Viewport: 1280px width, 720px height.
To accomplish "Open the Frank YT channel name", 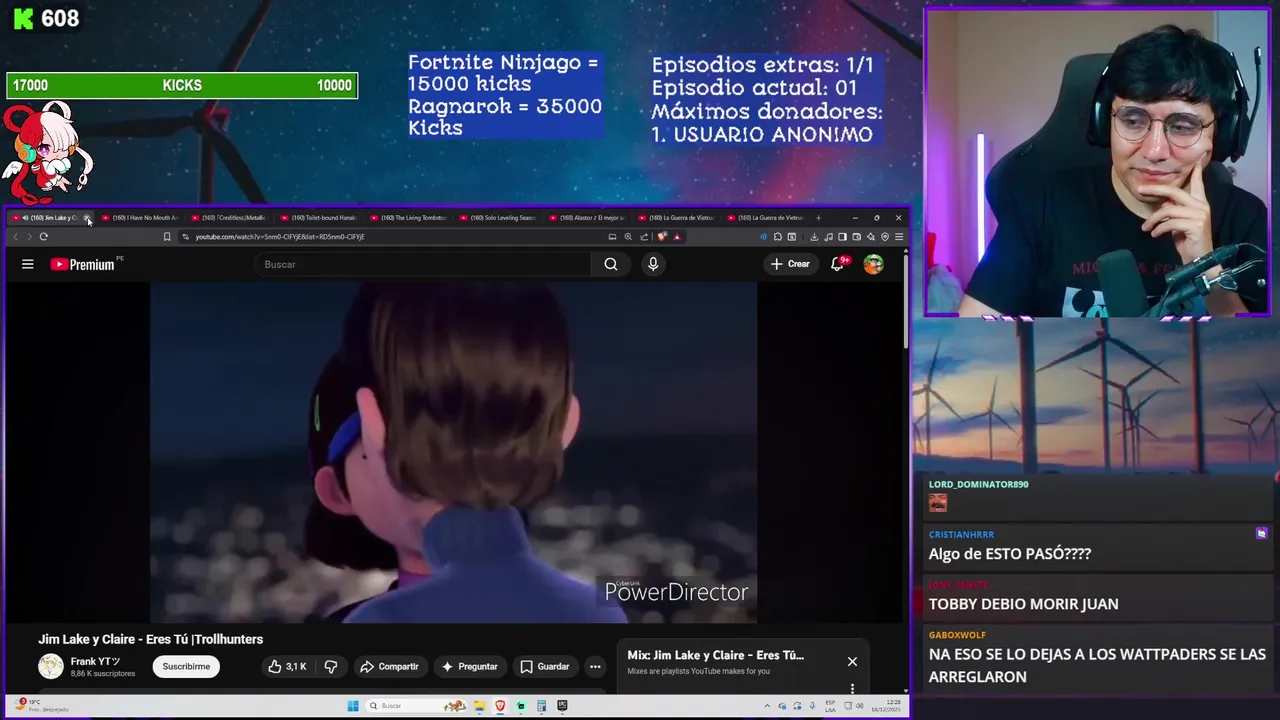I will pos(95,661).
